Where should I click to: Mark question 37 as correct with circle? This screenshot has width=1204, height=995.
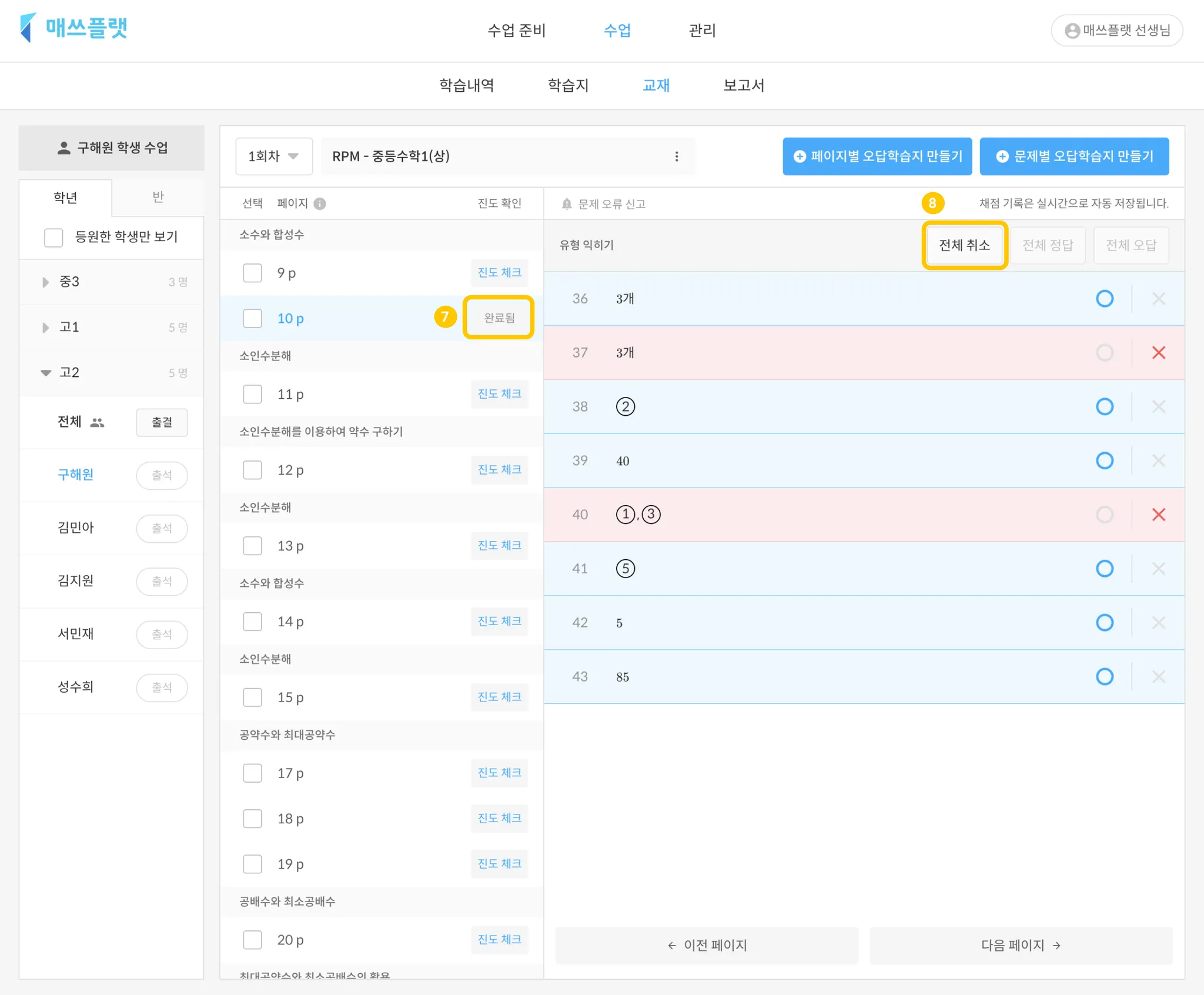(1105, 353)
